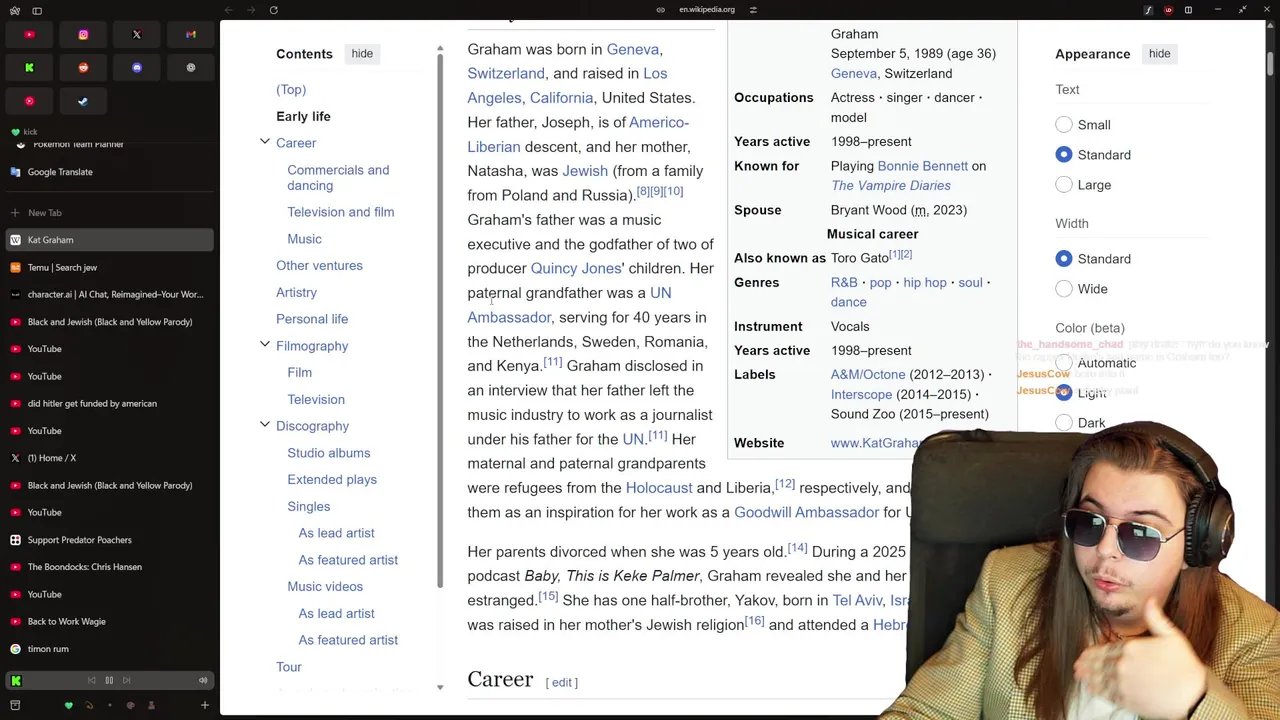The width and height of the screenshot is (1280, 720).
Task: Switch to the timon rum tab
Action: [108, 649]
